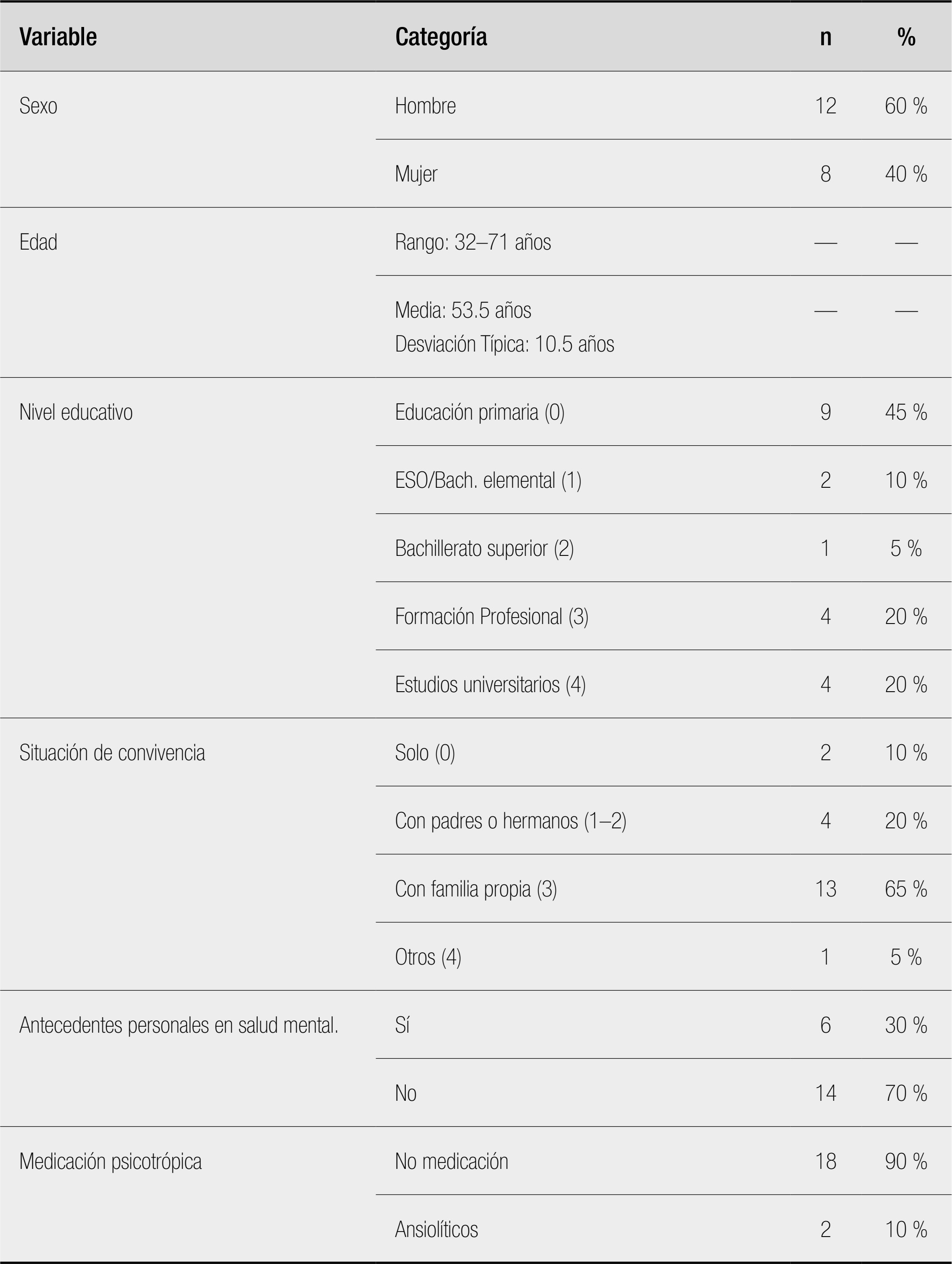952x1264 pixels.
Task: Select "Antecedentes personales en salud mental." cell
Action: [x=178, y=1026]
